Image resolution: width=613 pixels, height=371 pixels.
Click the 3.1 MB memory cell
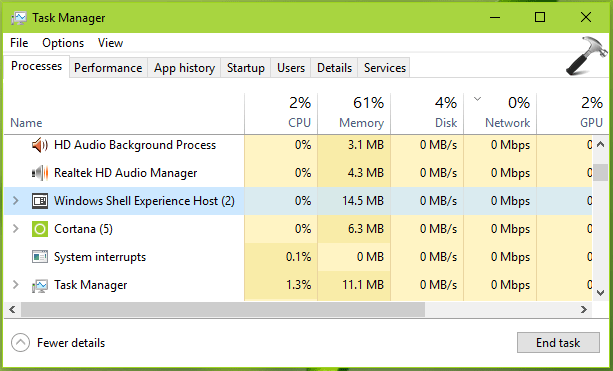tap(354, 145)
